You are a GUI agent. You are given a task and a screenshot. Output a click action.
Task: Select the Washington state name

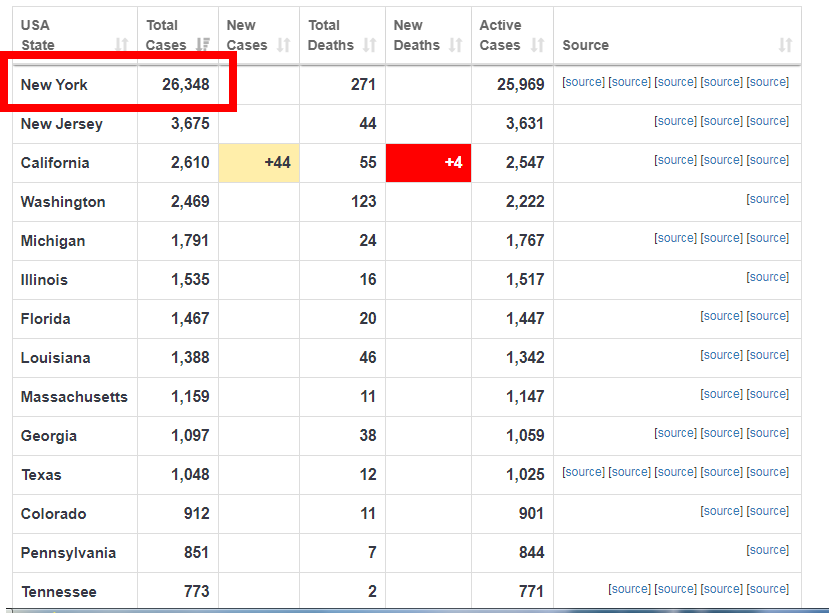[63, 202]
